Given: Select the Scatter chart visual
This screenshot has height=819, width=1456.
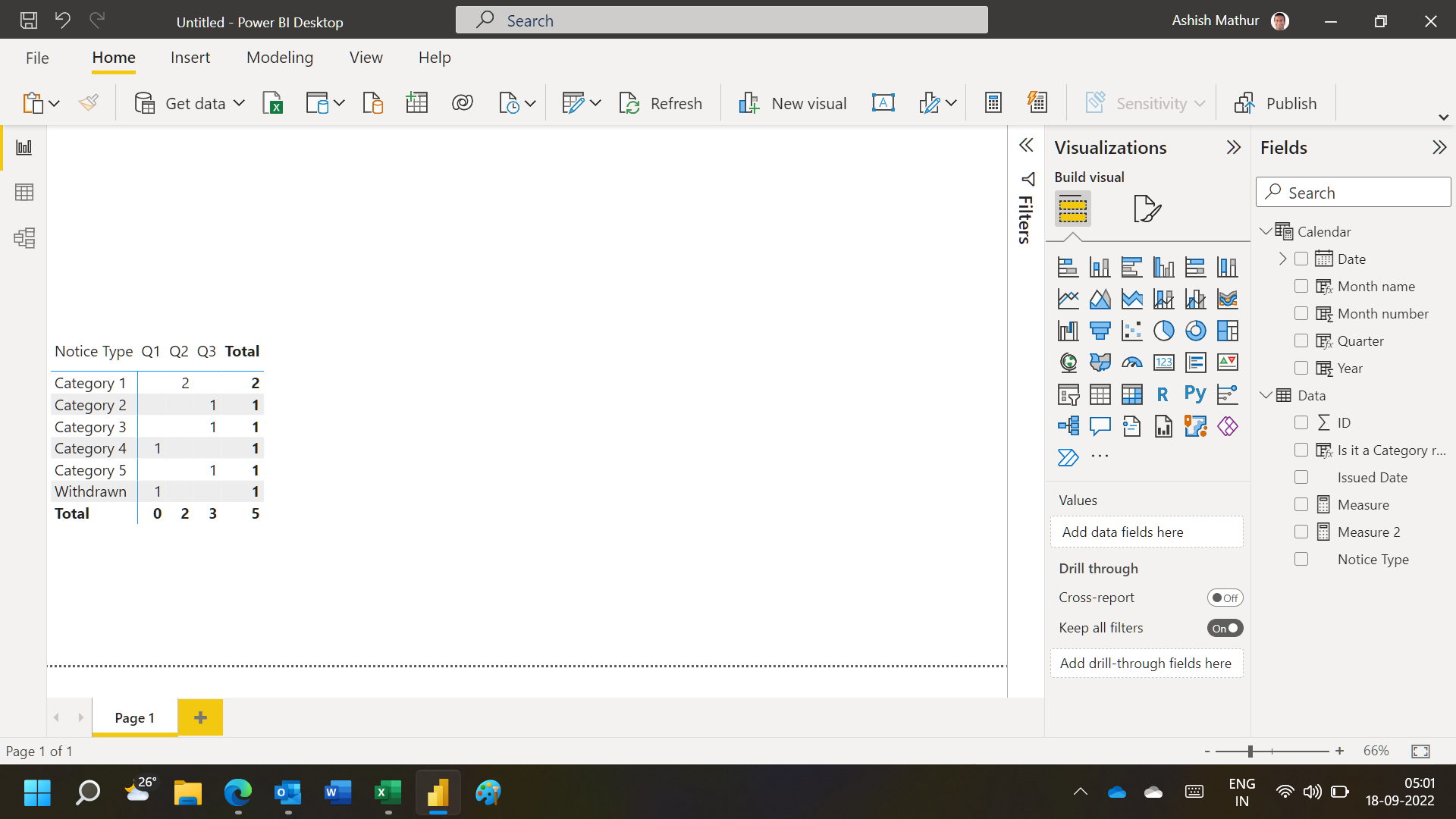Looking at the screenshot, I should 1132,331.
